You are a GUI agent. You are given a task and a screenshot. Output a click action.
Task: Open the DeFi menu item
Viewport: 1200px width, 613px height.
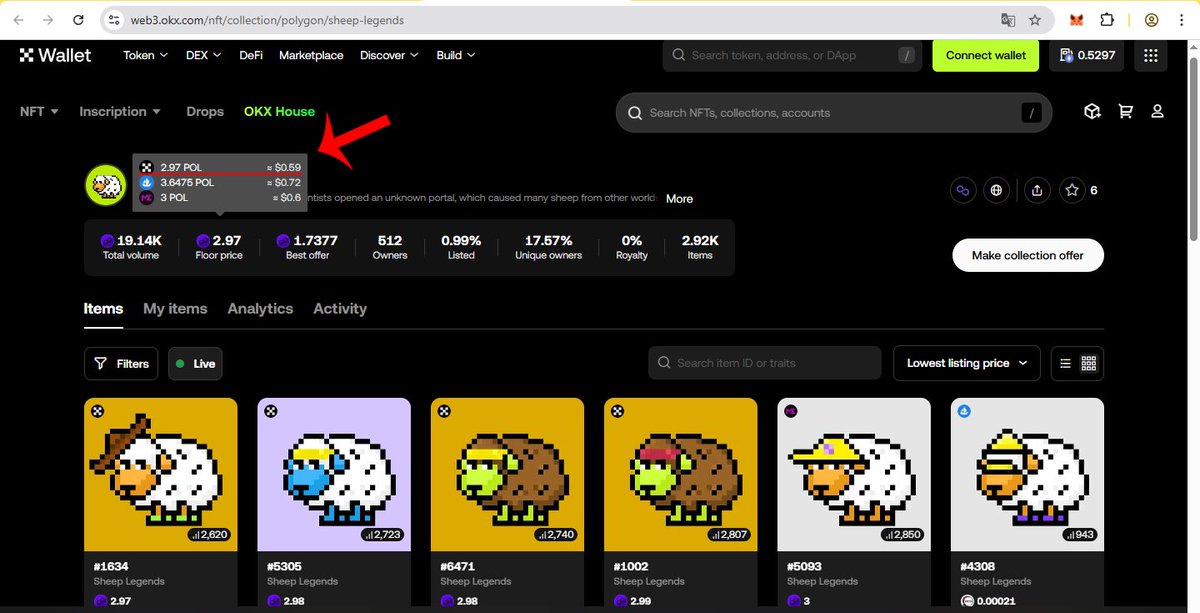point(251,55)
